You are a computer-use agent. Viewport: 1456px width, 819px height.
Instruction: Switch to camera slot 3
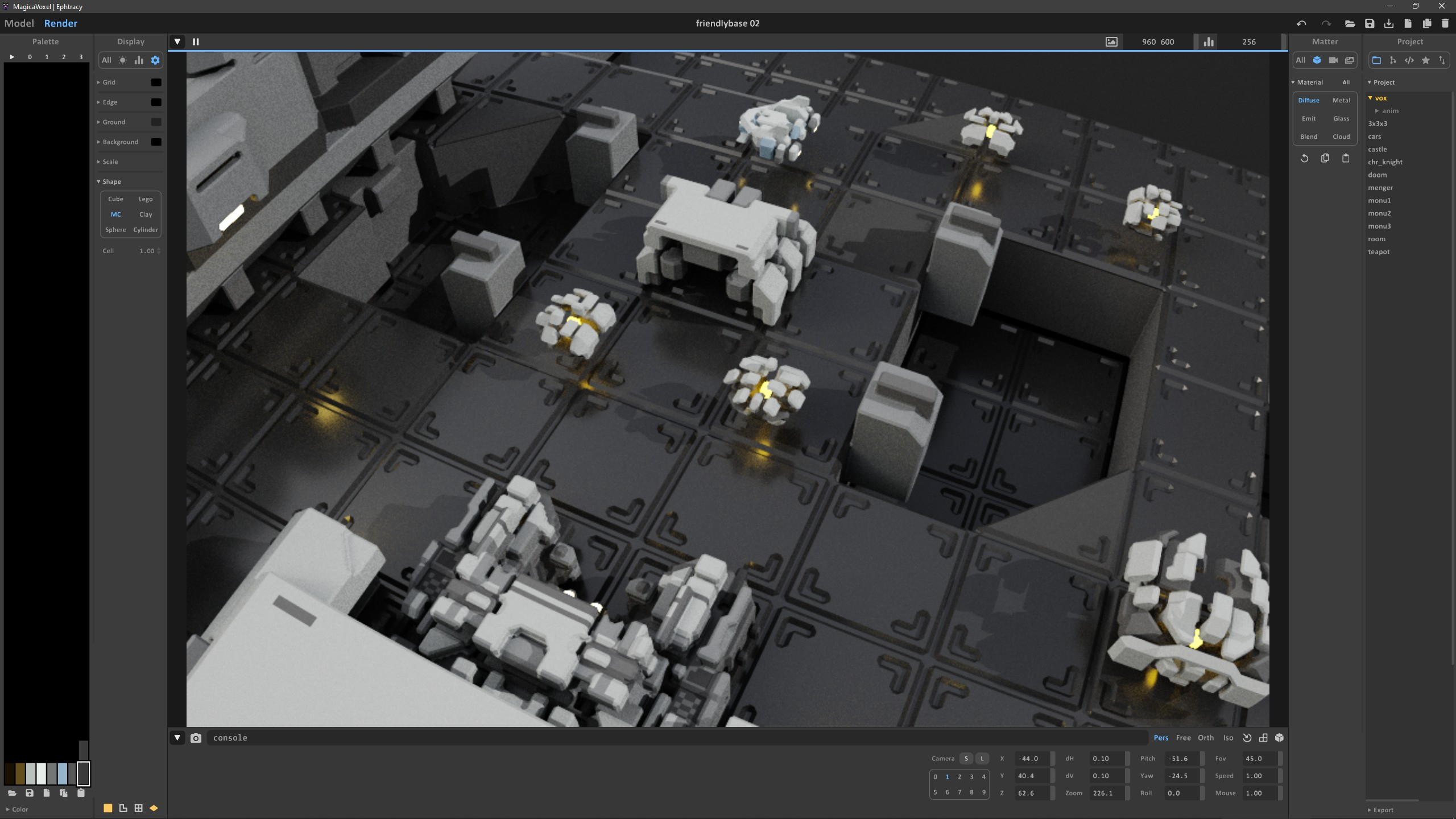point(971,777)
